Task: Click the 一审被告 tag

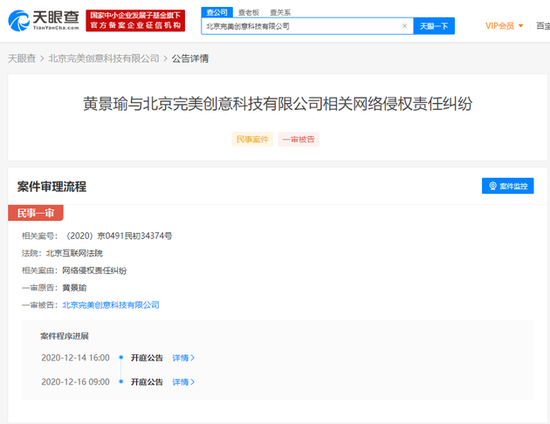Action: tap(299, 139)
